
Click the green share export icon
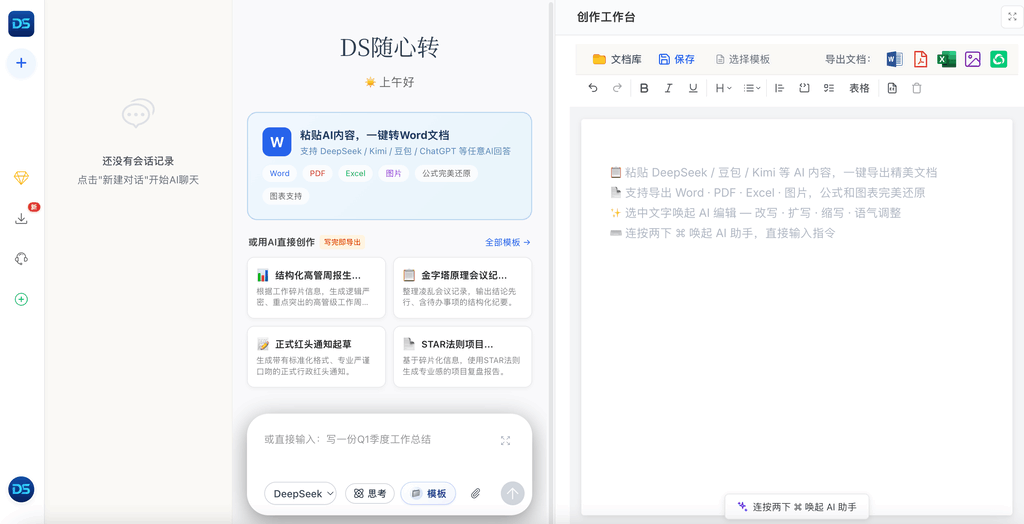(x=999, y=59)
